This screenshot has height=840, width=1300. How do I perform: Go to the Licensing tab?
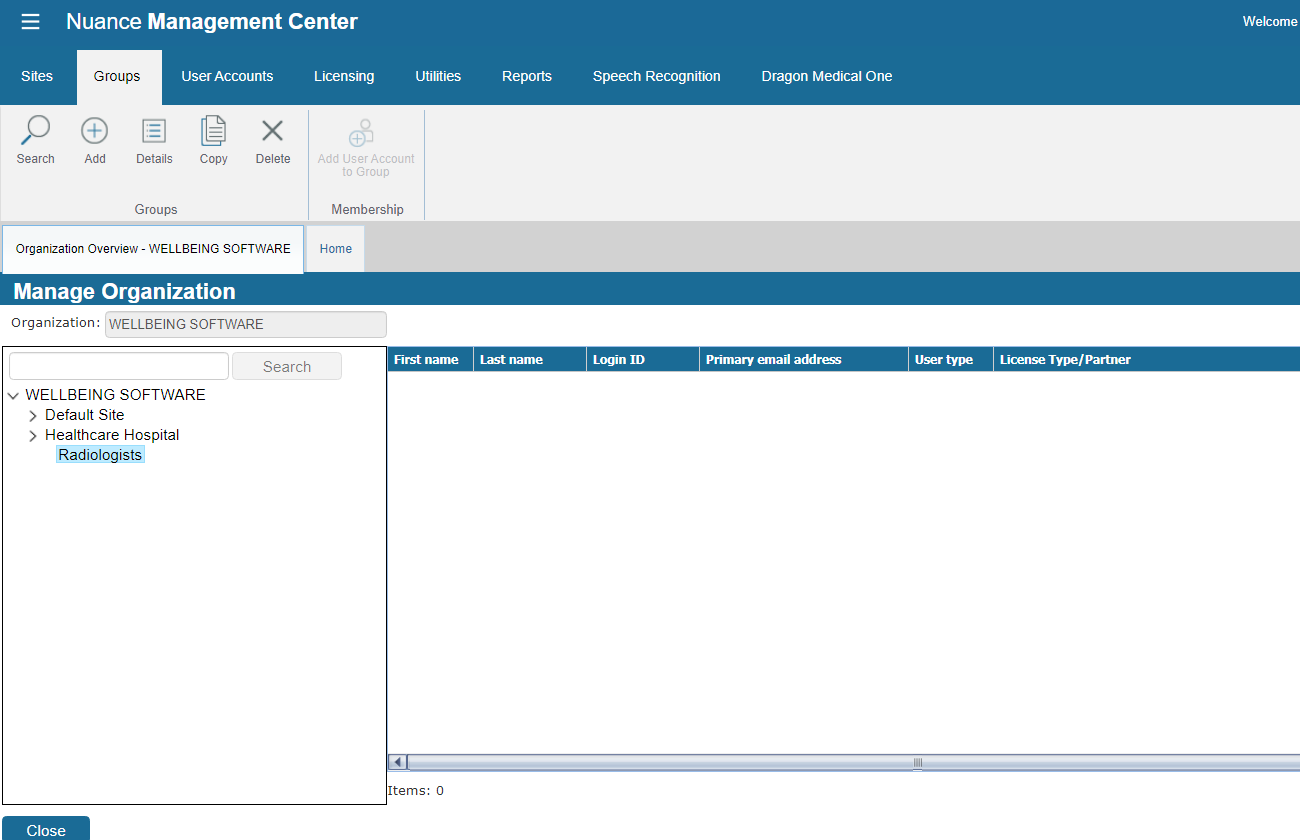344,76
